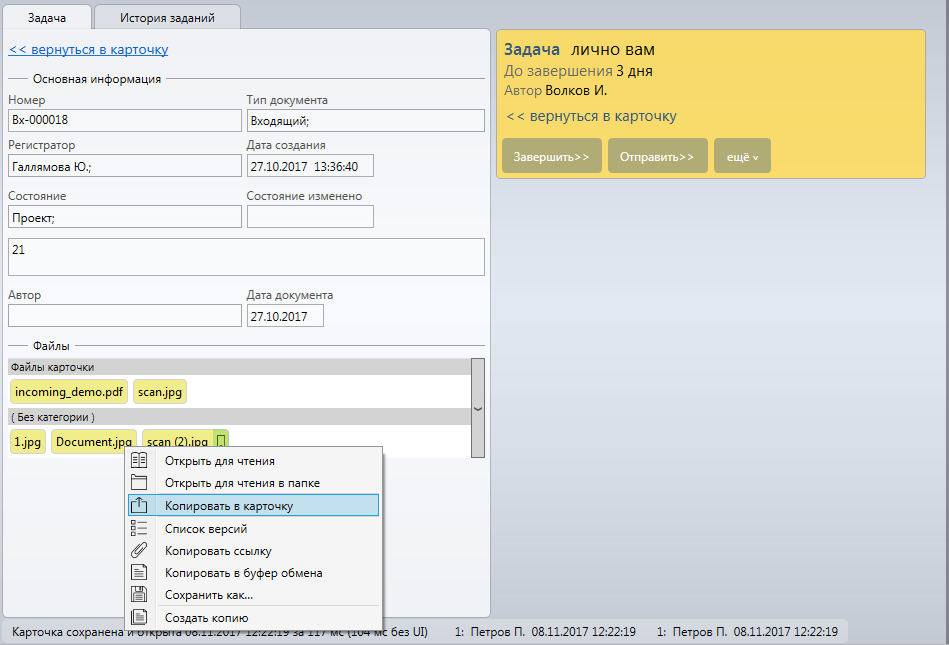Follow the вернуться в карточку link in yellow panel
The image size is (949, 645).
[591, 116]
